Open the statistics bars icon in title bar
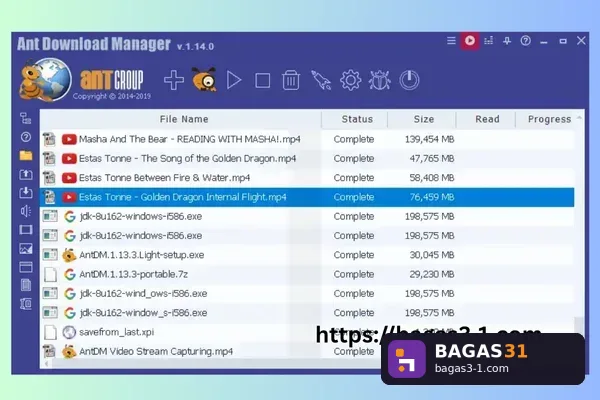 point(489,41)
